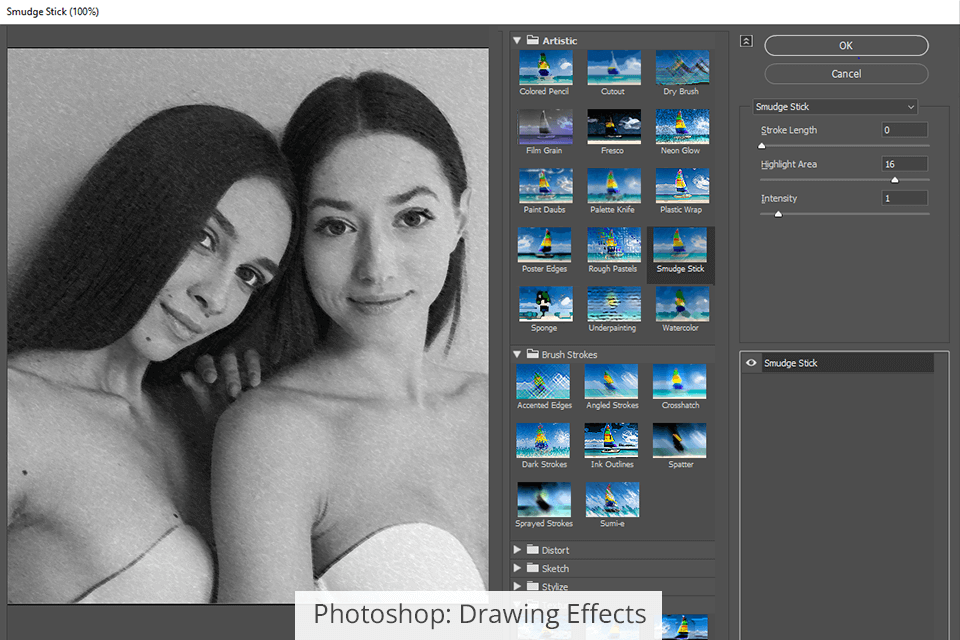The width and height of the screenshot is (960, 640).
Task: Click OK to apply the filter
Action: 846,45
